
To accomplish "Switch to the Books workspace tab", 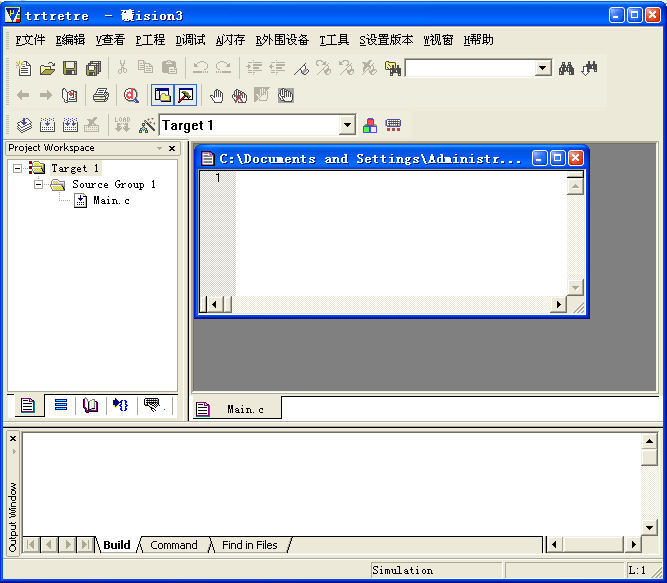I will click(91, 405).
